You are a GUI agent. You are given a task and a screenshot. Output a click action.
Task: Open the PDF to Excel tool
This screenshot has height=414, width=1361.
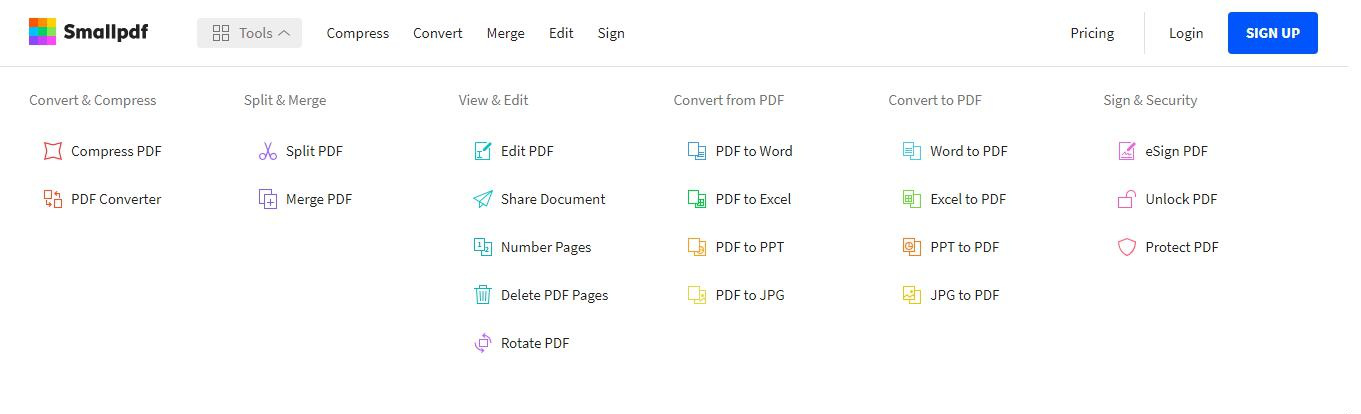pyautogui.click(x=752, y=199)
